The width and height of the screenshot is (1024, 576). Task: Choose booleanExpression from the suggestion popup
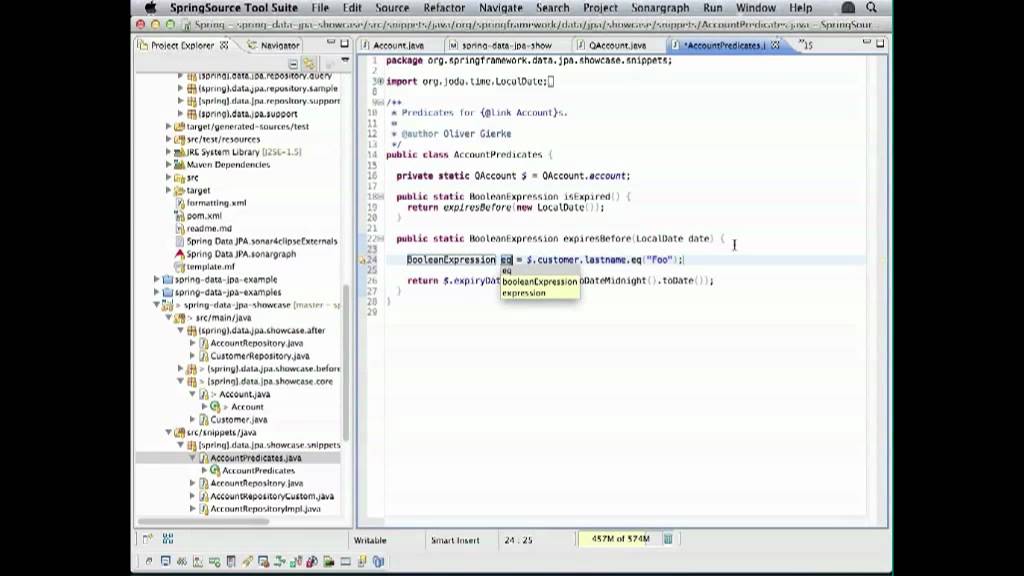pos(539,281)
